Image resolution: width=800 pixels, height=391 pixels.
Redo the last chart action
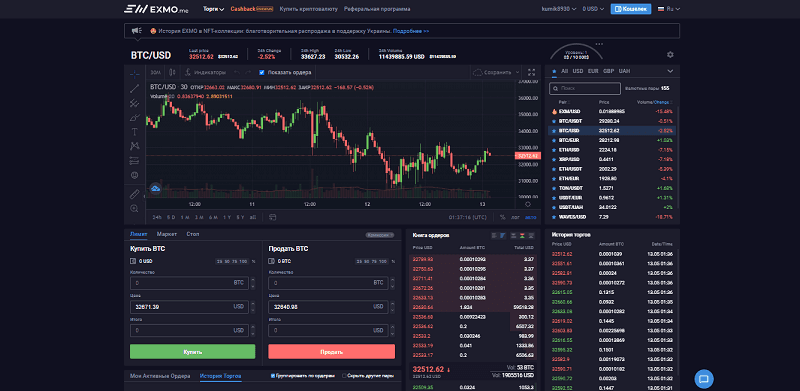pyautogui.click(x=248, y=72)
